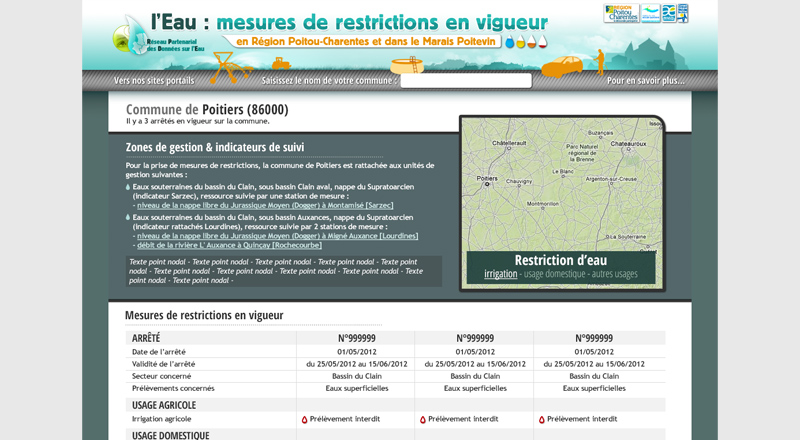Click the red prohibition drop in second arrêté column
800x440 pixels.
tap(422, 420)
